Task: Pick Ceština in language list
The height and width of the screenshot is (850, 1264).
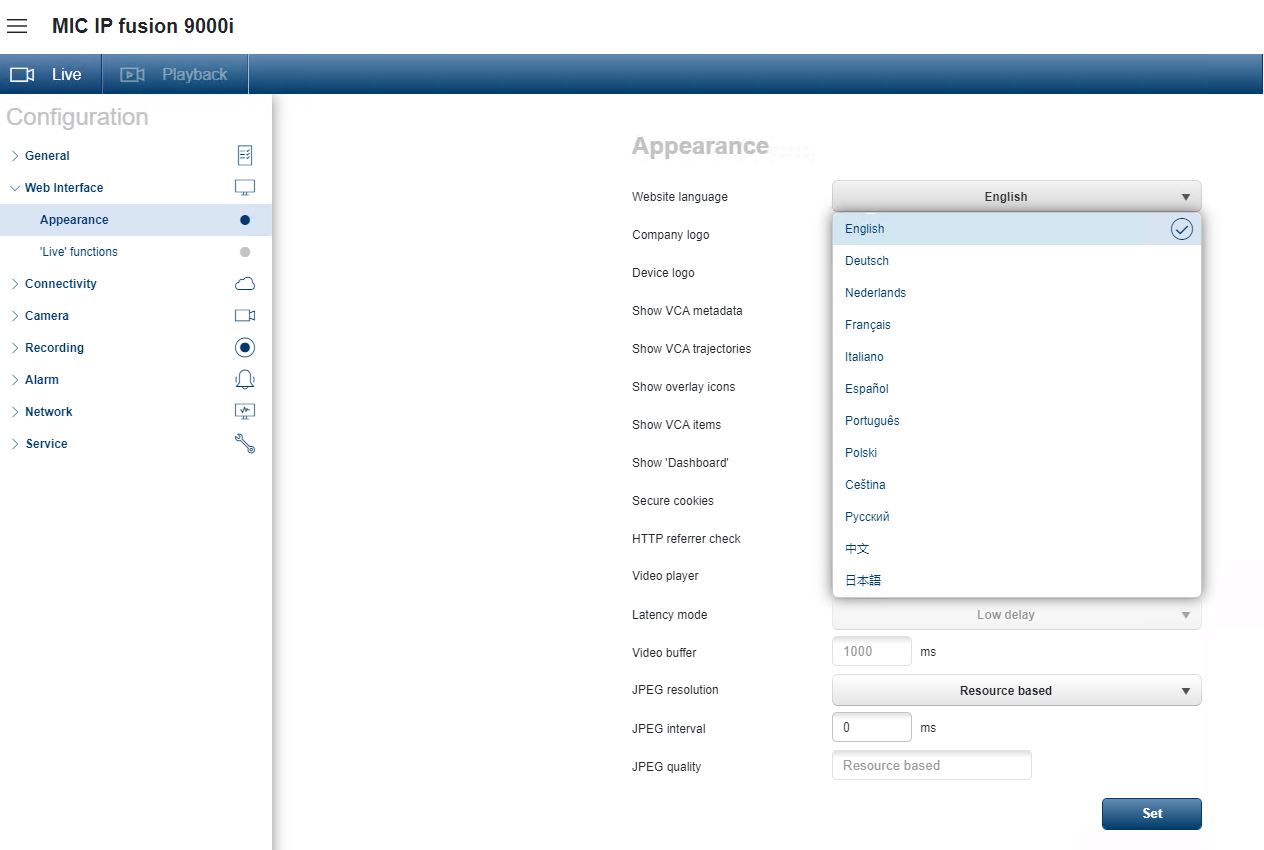Action: (x=1016, y=485)
